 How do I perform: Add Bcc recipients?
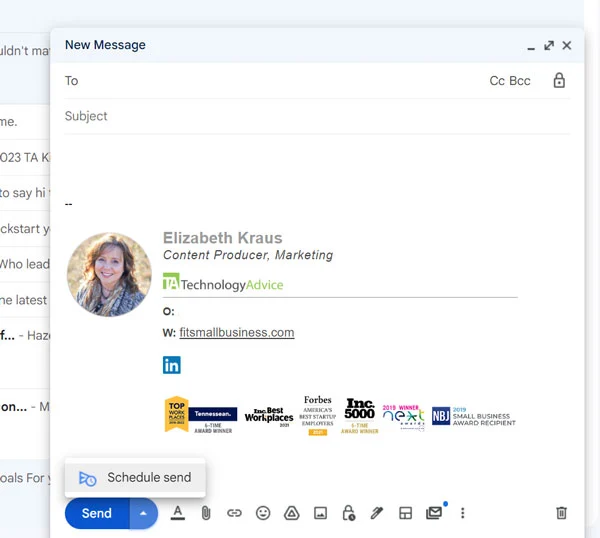click(520, 81)
